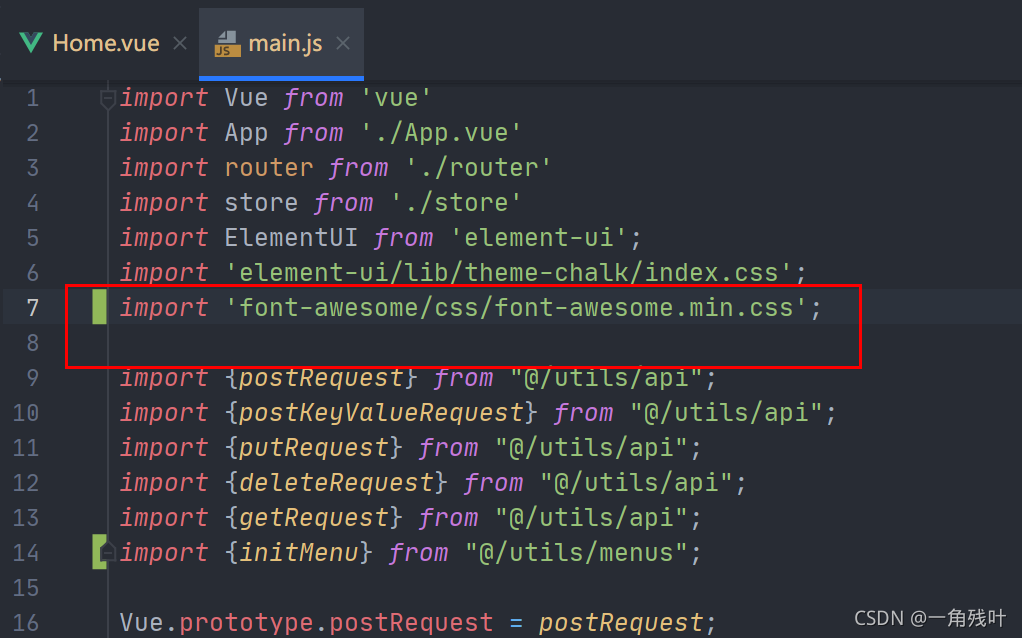Close the Home.vue tab
1022x638 pixels.
coord(180,43)
